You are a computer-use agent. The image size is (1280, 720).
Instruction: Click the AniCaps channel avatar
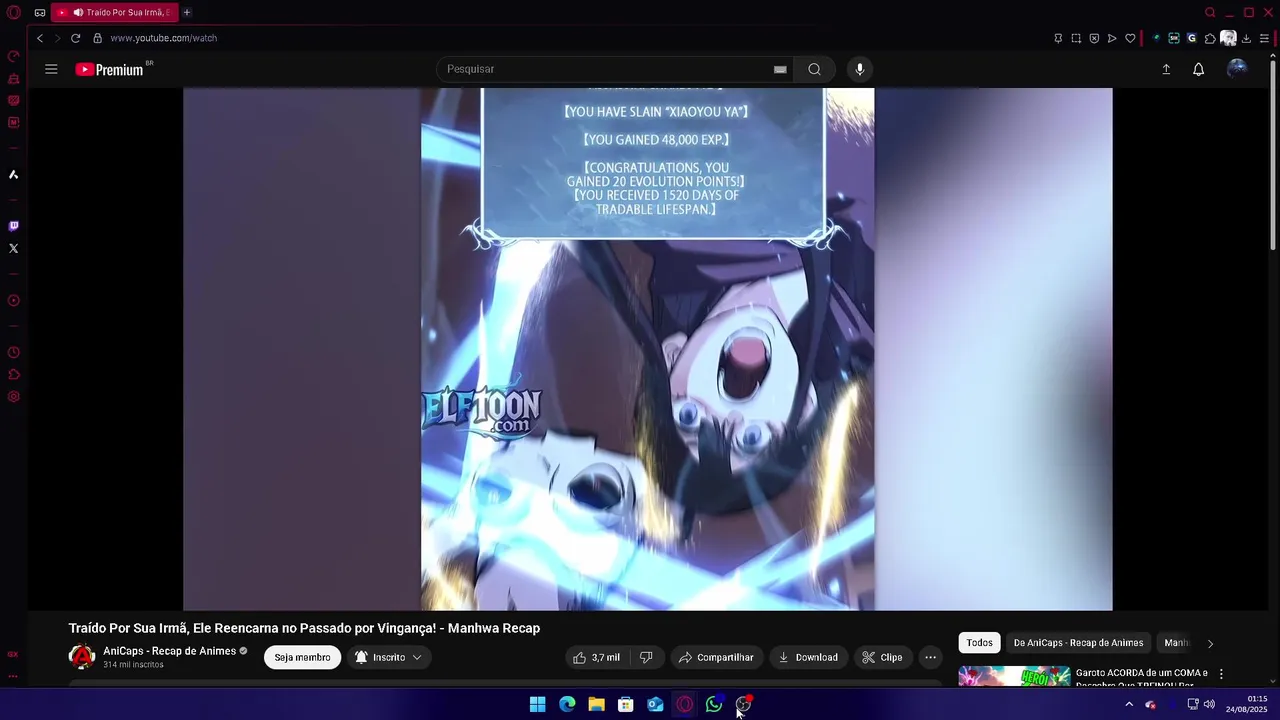coord(82,657)
